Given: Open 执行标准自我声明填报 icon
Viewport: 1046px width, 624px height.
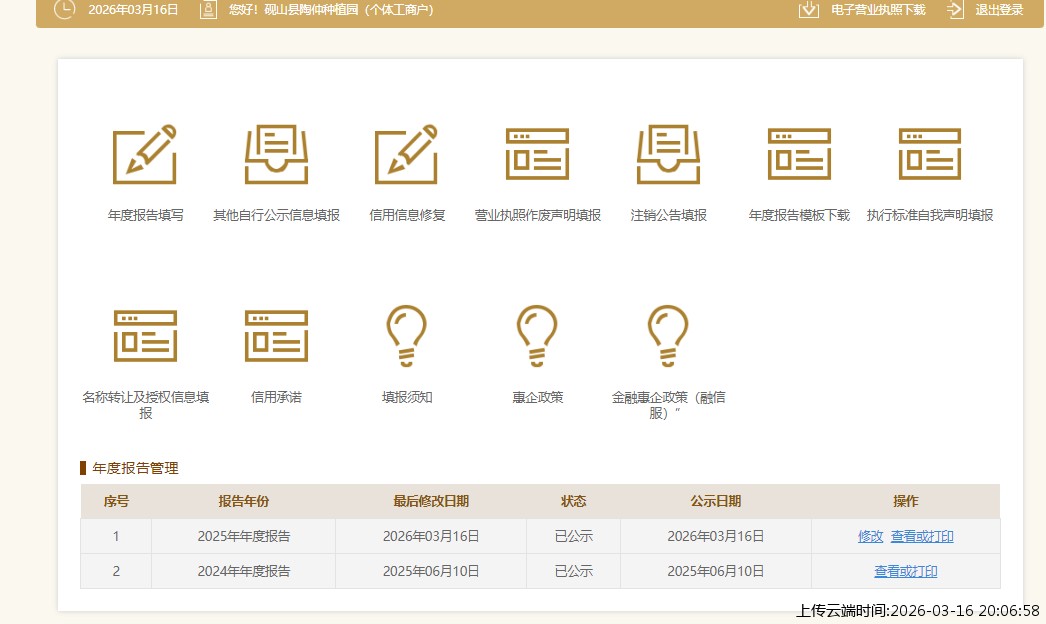Looking at the screenshot, I should pyautogui.click(x=930, y=155).
